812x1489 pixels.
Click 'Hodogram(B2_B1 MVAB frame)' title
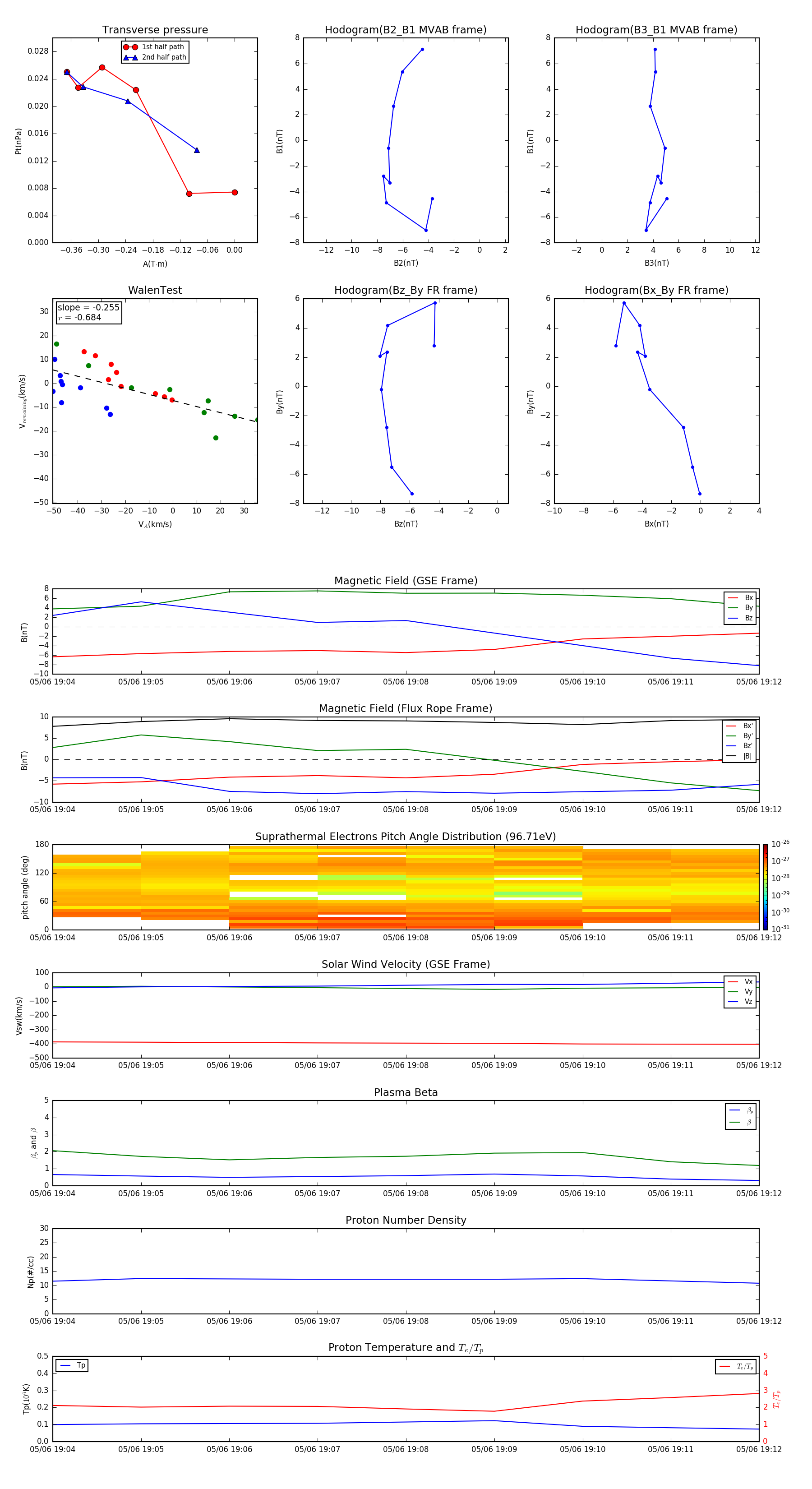[x=406, y=30]
